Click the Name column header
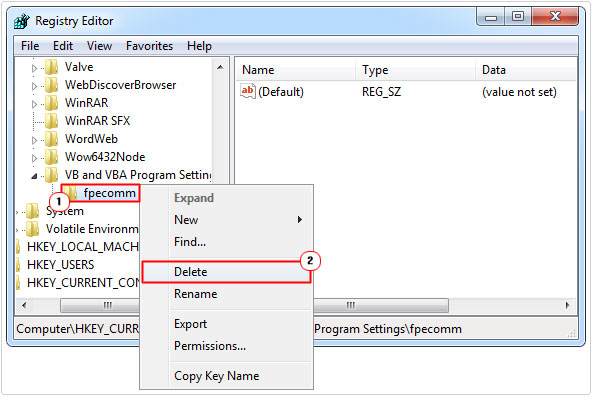This screenshot has height=396, width=592. [296, 70]
